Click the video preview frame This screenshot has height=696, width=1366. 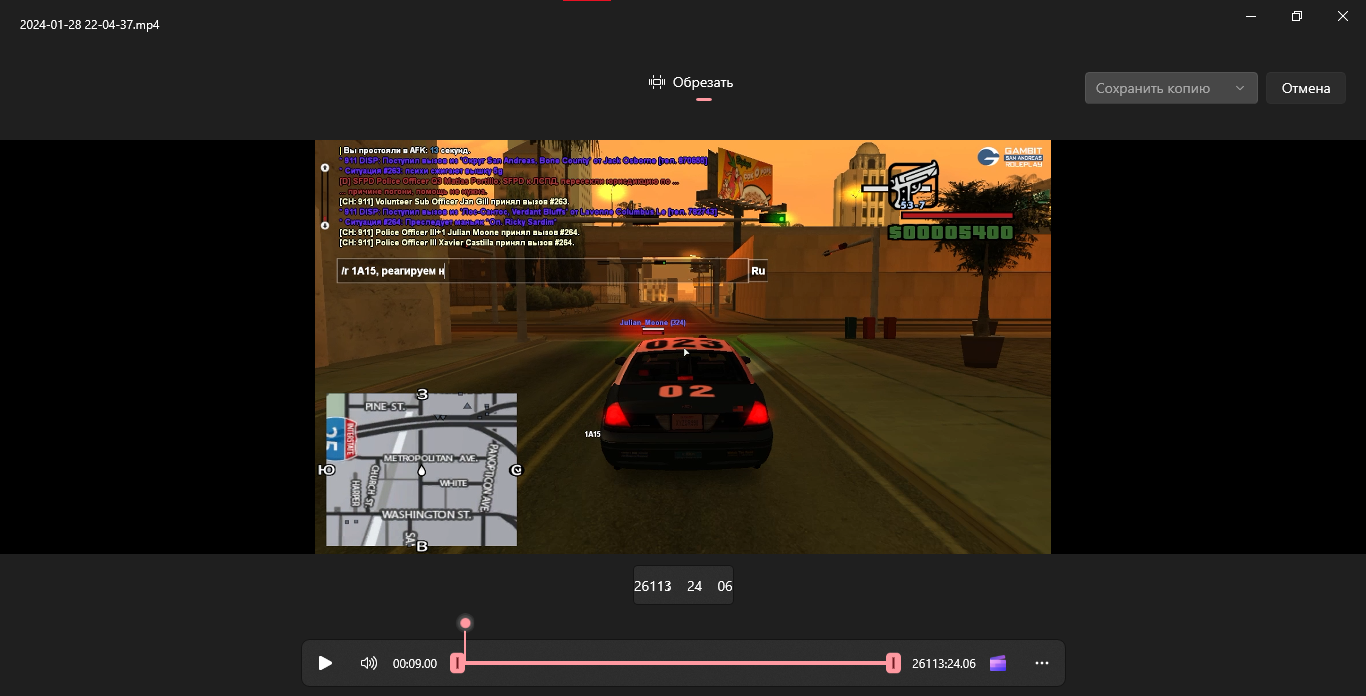[x=682, y=346]
